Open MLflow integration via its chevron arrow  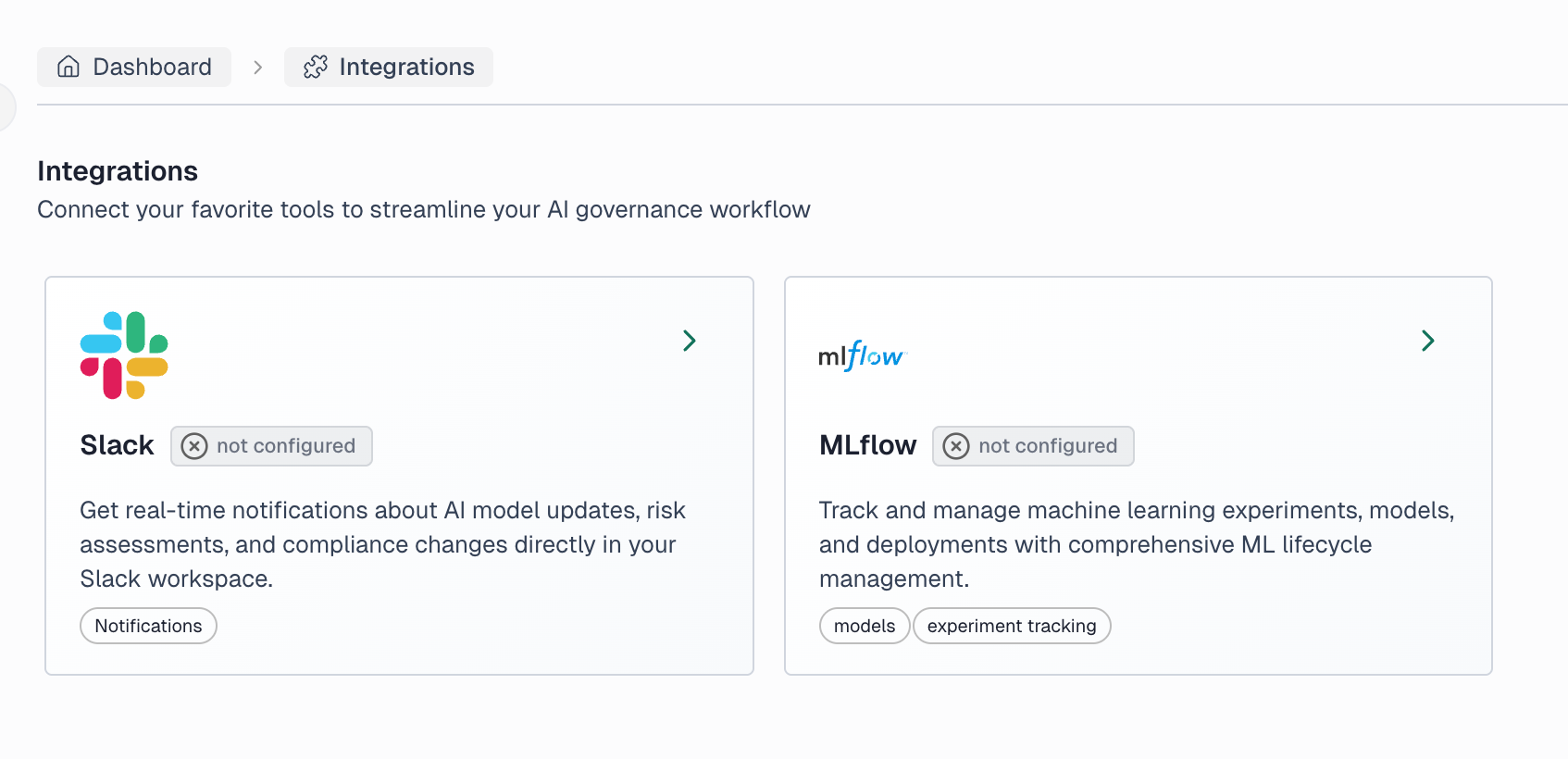click(x=1428, y=341)
